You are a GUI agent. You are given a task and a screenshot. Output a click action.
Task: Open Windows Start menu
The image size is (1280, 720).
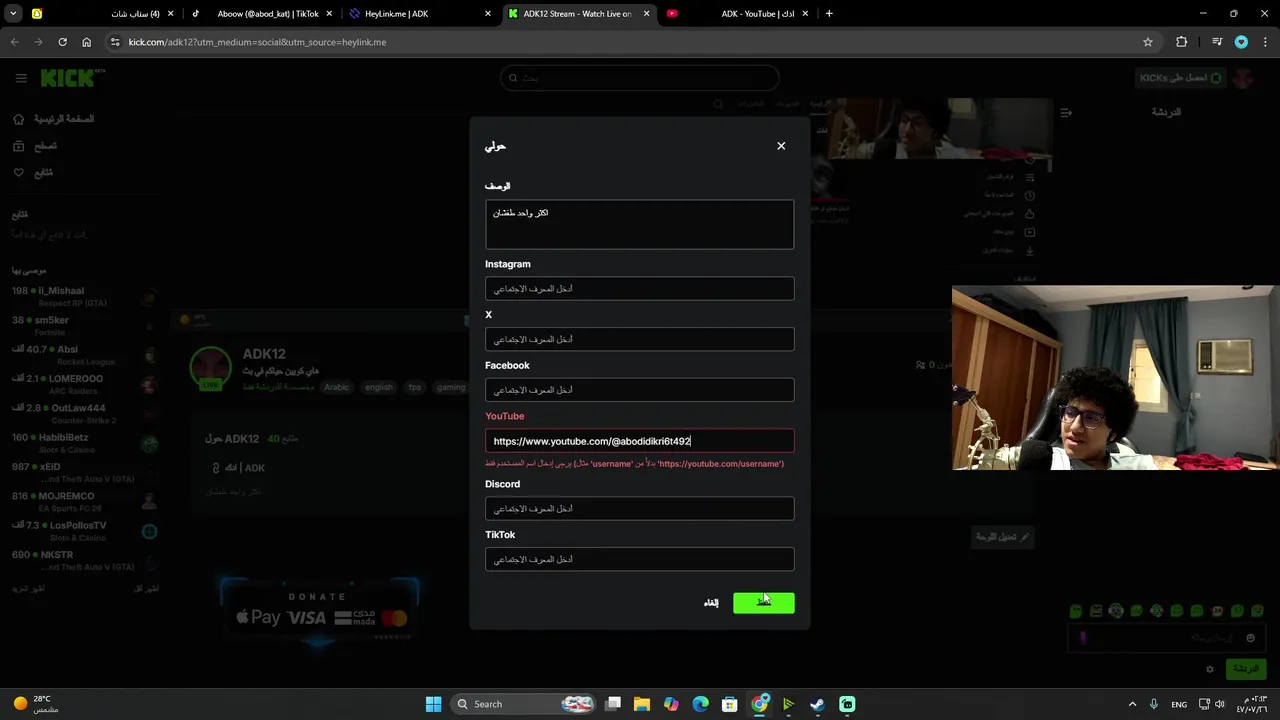(433, 704)
